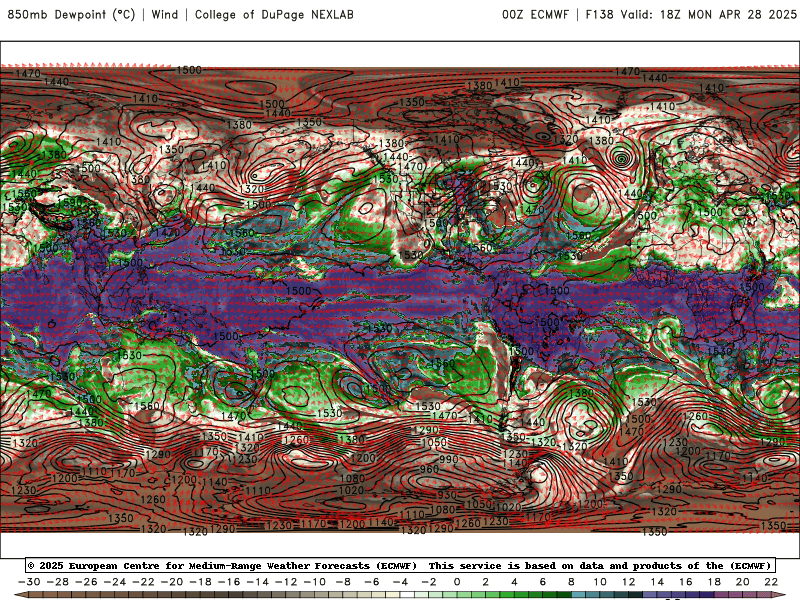800x600 pixels.
Task: Click the -18 legend value
Action: click(x=201, y=582)
